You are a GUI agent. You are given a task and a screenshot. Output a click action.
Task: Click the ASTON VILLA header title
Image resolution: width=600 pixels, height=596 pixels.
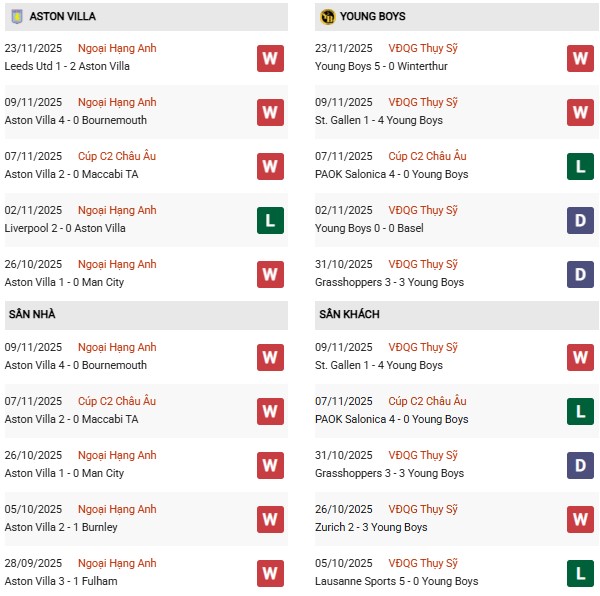click(61, 17)
